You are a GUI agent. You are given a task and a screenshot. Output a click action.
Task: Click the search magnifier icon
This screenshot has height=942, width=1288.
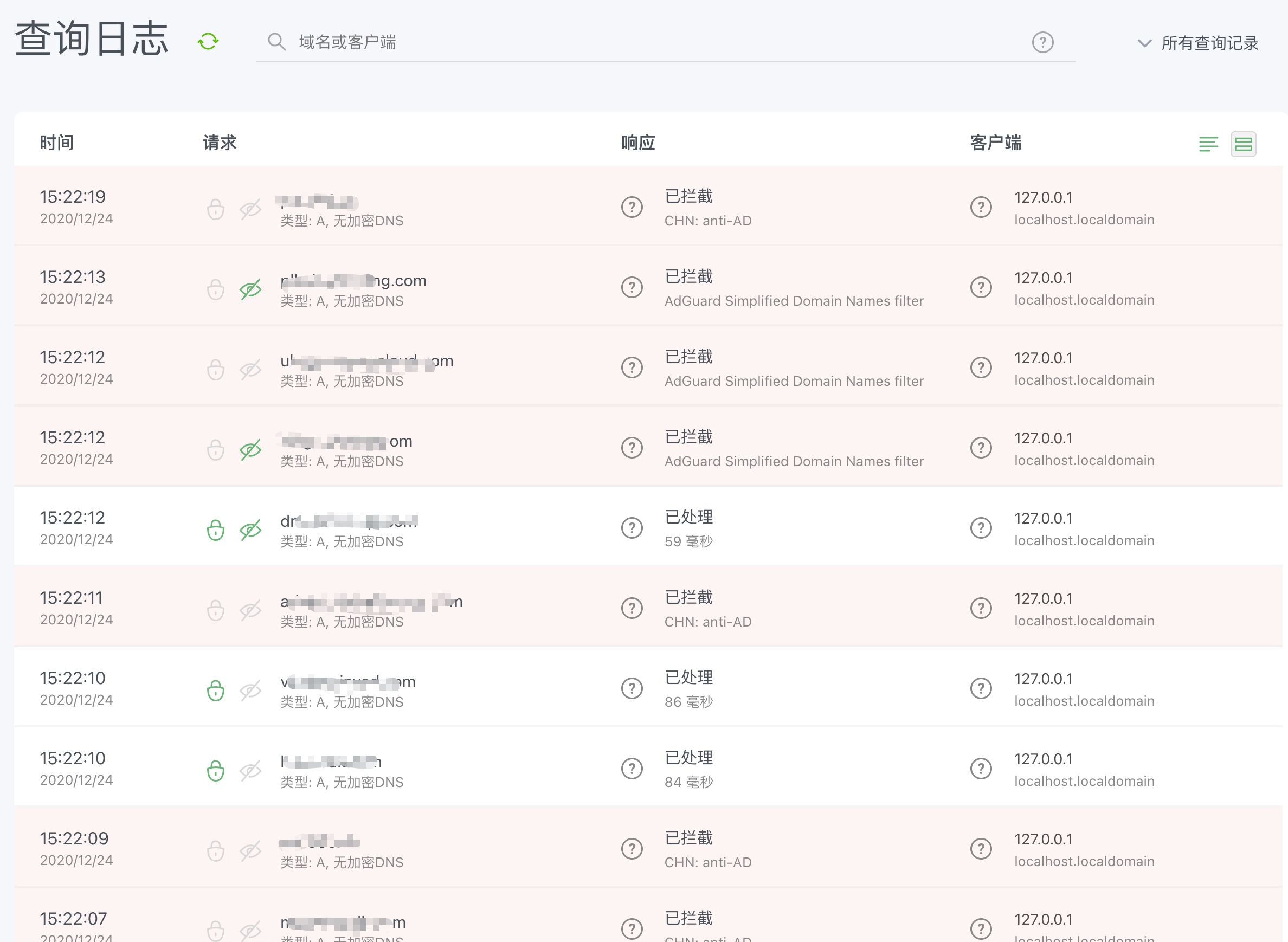[276, 42]
